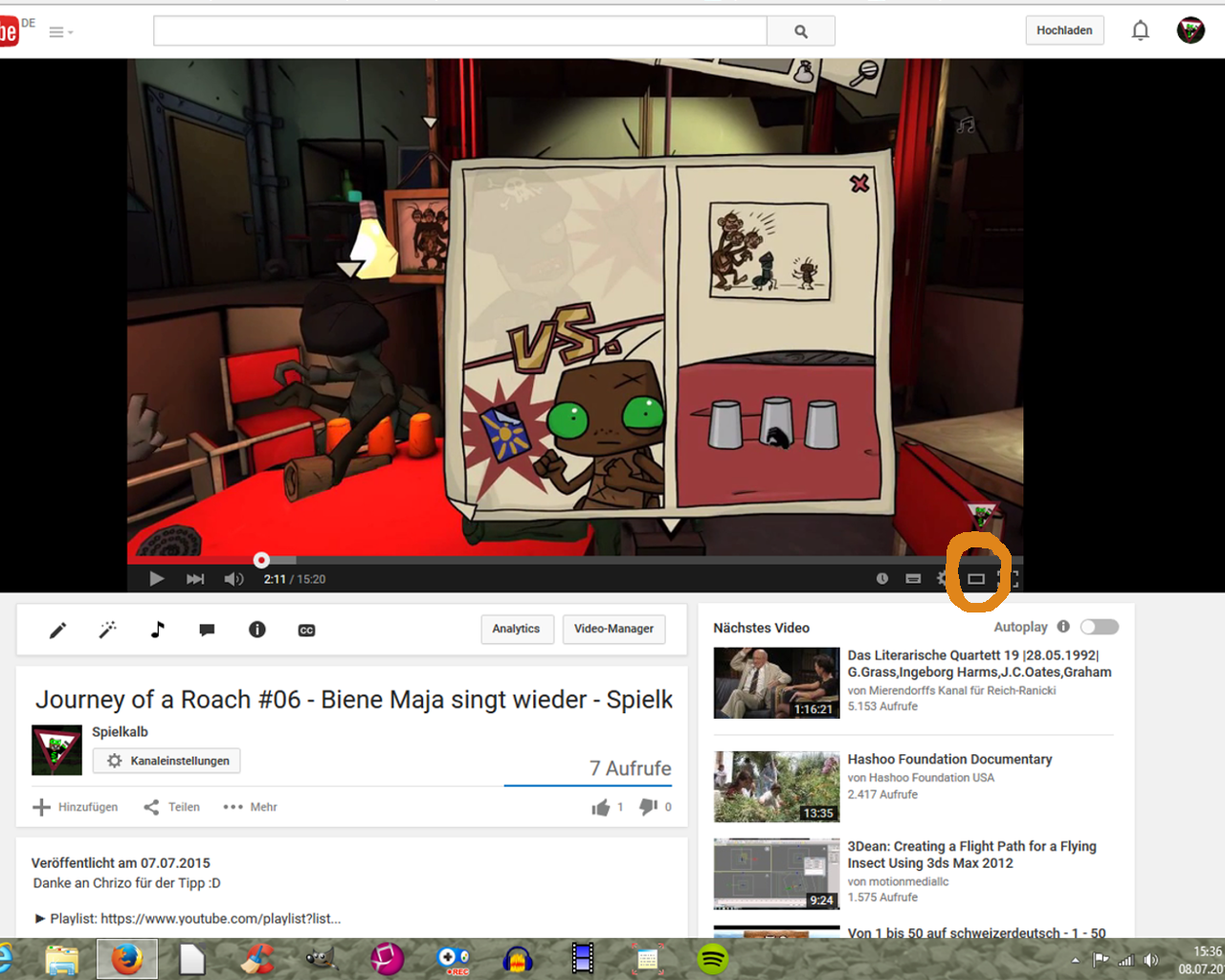The width and height of the screenshot is (1225, 980).
Task: Click the Hochladen upload button
Action: (x=1064, y=31)
